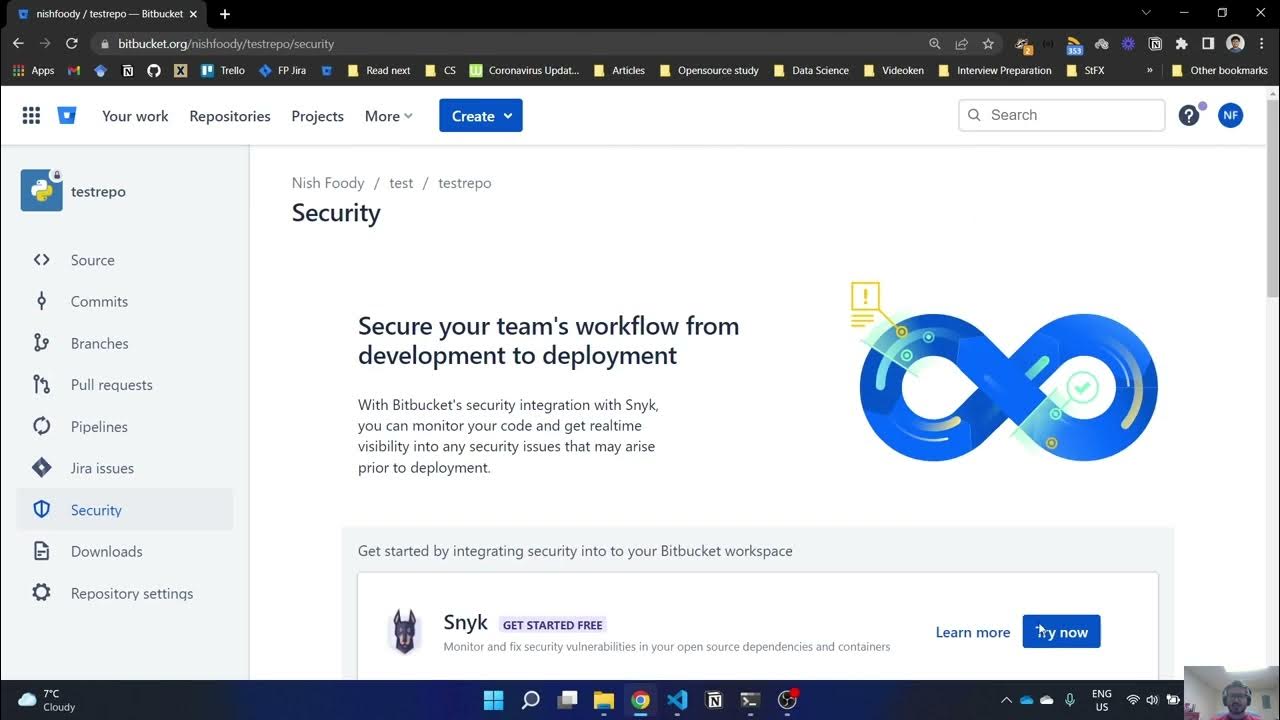Open Jira issues in sidebar
This screenshot has height=720, width=1280.
(125, 468)
